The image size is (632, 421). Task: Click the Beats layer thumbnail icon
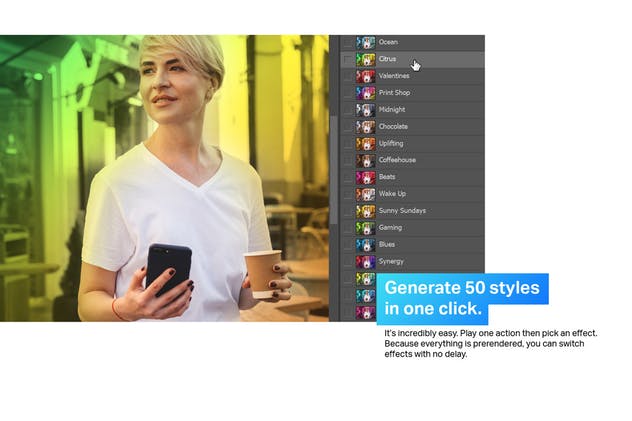pyautogui.click(x=366, y=177)
